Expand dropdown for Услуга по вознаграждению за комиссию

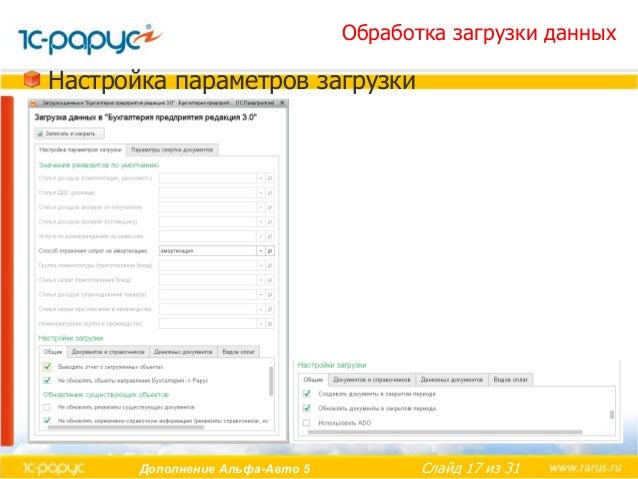tap(261, 236)
